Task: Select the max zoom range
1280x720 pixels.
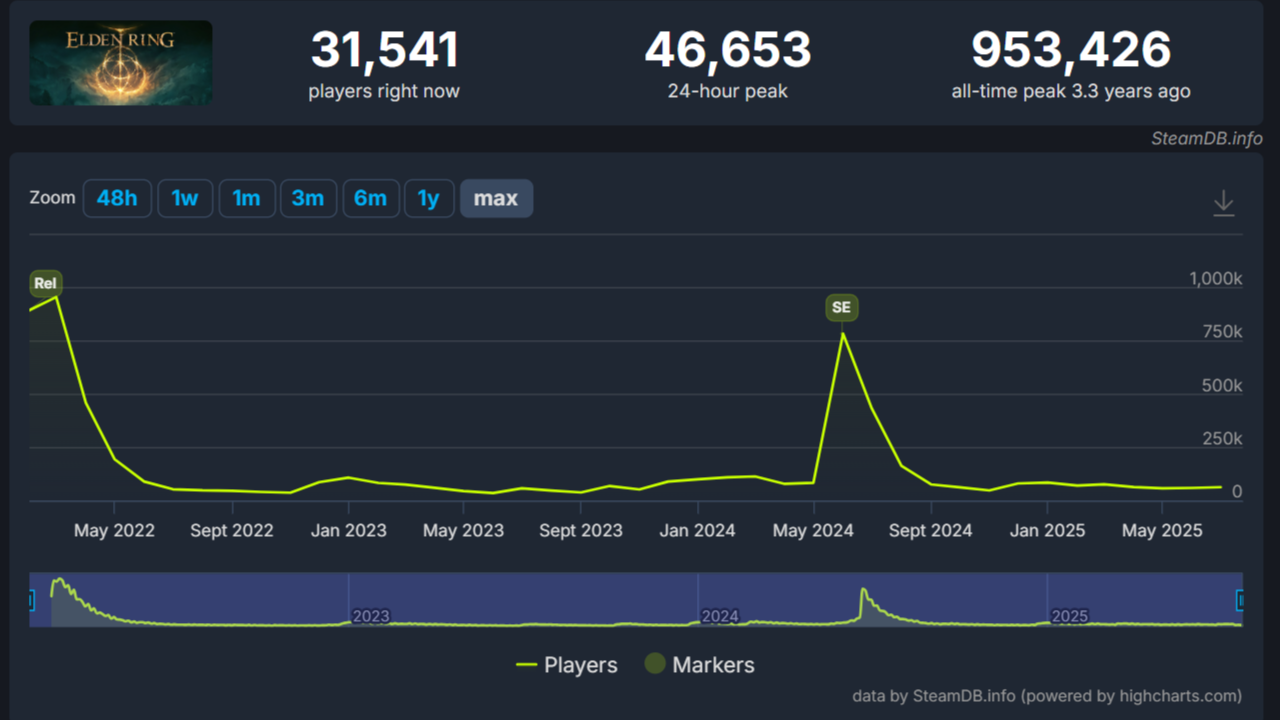Action: tap(496, 198)
